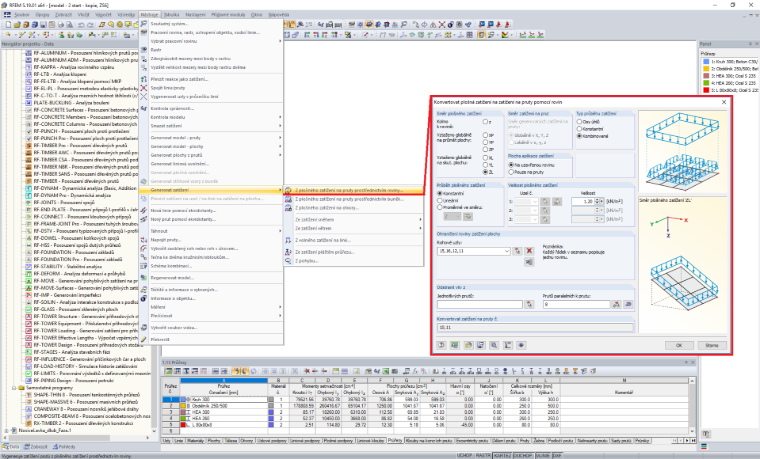This screenshot has width=760, height=459.
Task: Click the Undo arrow in main toolbar
Action: tap(81, 24)
